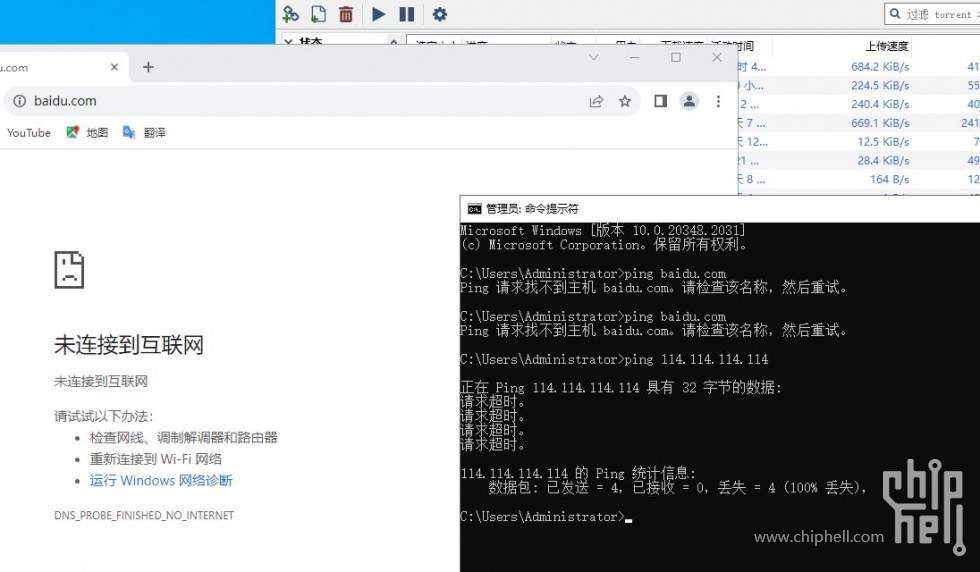This screenshot has width=980, height=572.
Task: Close the baidu.com browser tab
Action: coord(114,67)
